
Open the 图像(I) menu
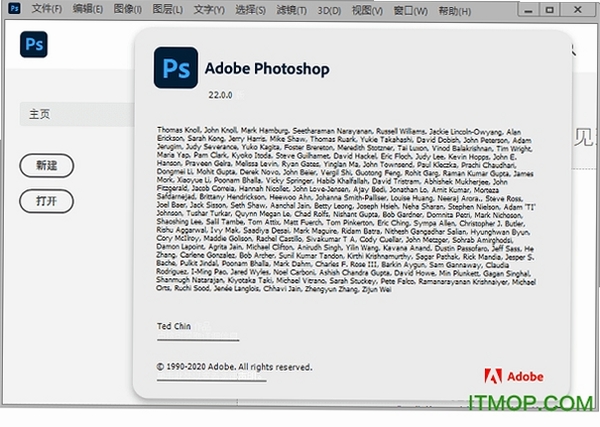click(x=127, y=8)
